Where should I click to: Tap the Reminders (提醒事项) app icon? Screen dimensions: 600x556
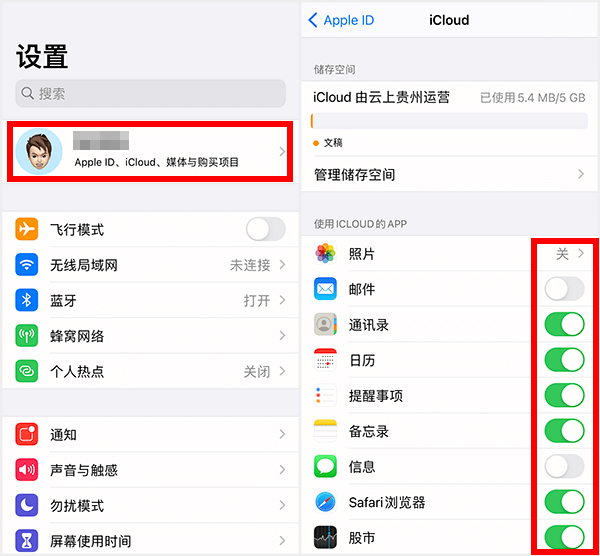[325, 395]
